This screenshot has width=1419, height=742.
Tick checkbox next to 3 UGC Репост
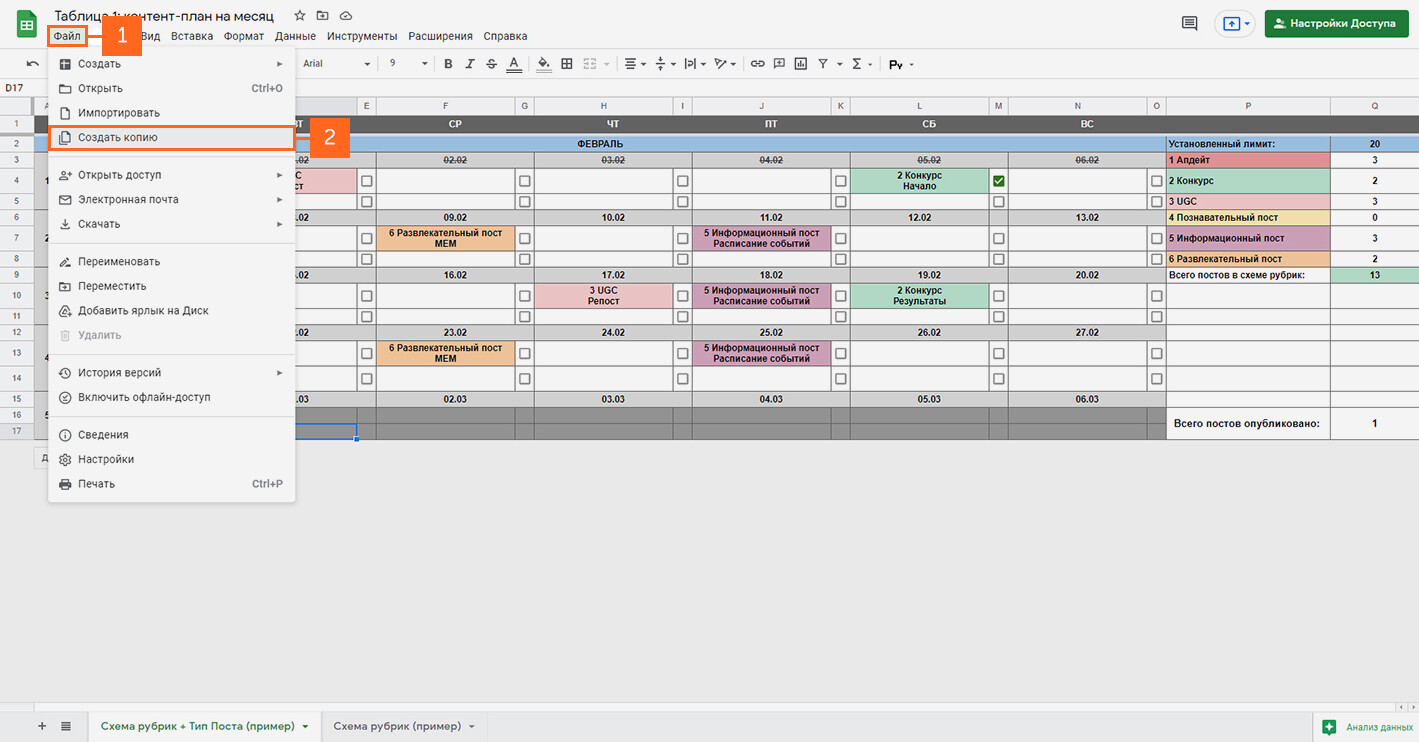click(682, 295)
